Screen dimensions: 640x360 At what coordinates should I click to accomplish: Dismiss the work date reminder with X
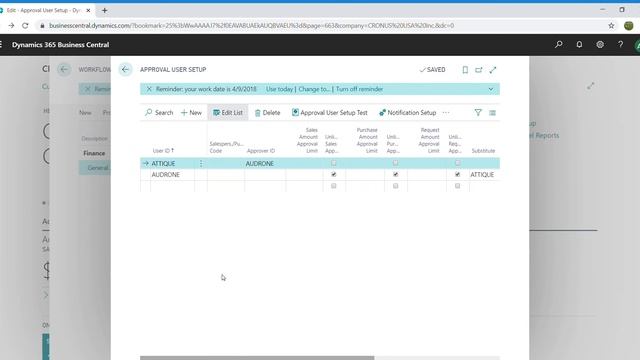(149, 89)
